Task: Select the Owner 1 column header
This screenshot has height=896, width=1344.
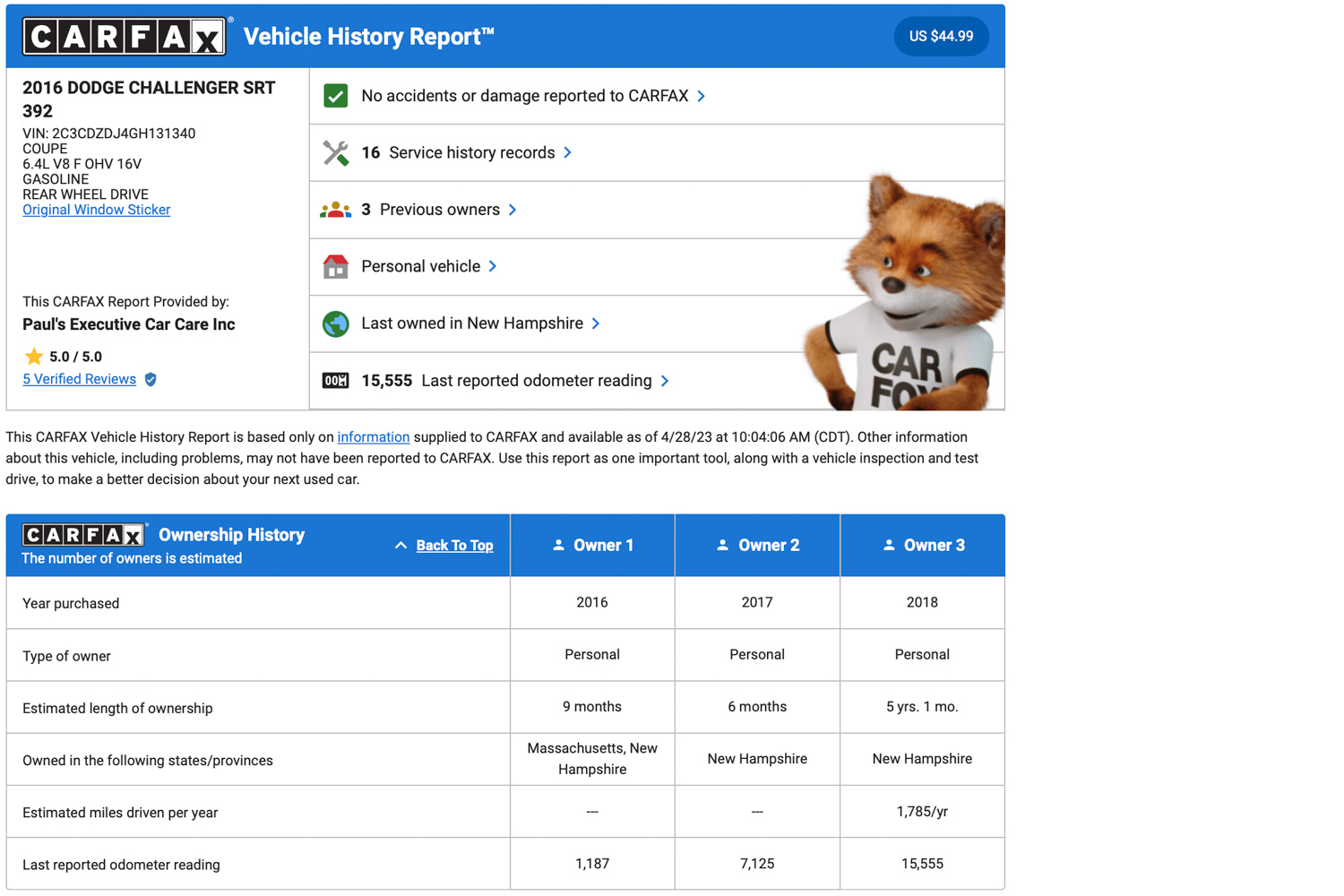Action: [592, 545]
